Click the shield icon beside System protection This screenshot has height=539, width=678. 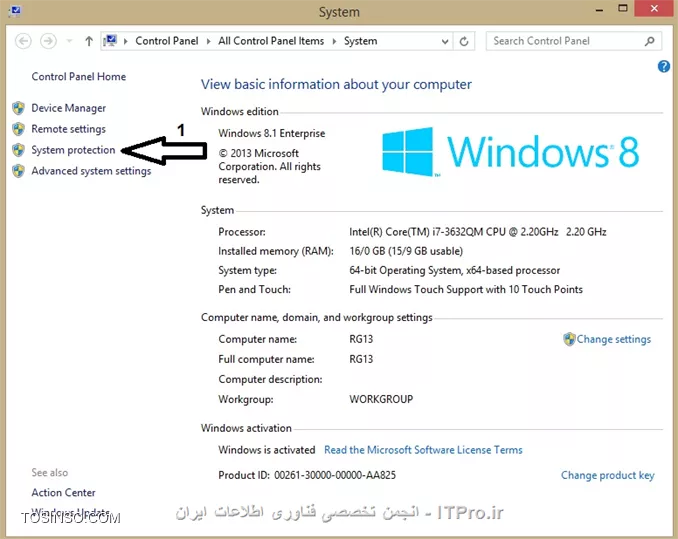pyautogui.click(x=18, y=150)
